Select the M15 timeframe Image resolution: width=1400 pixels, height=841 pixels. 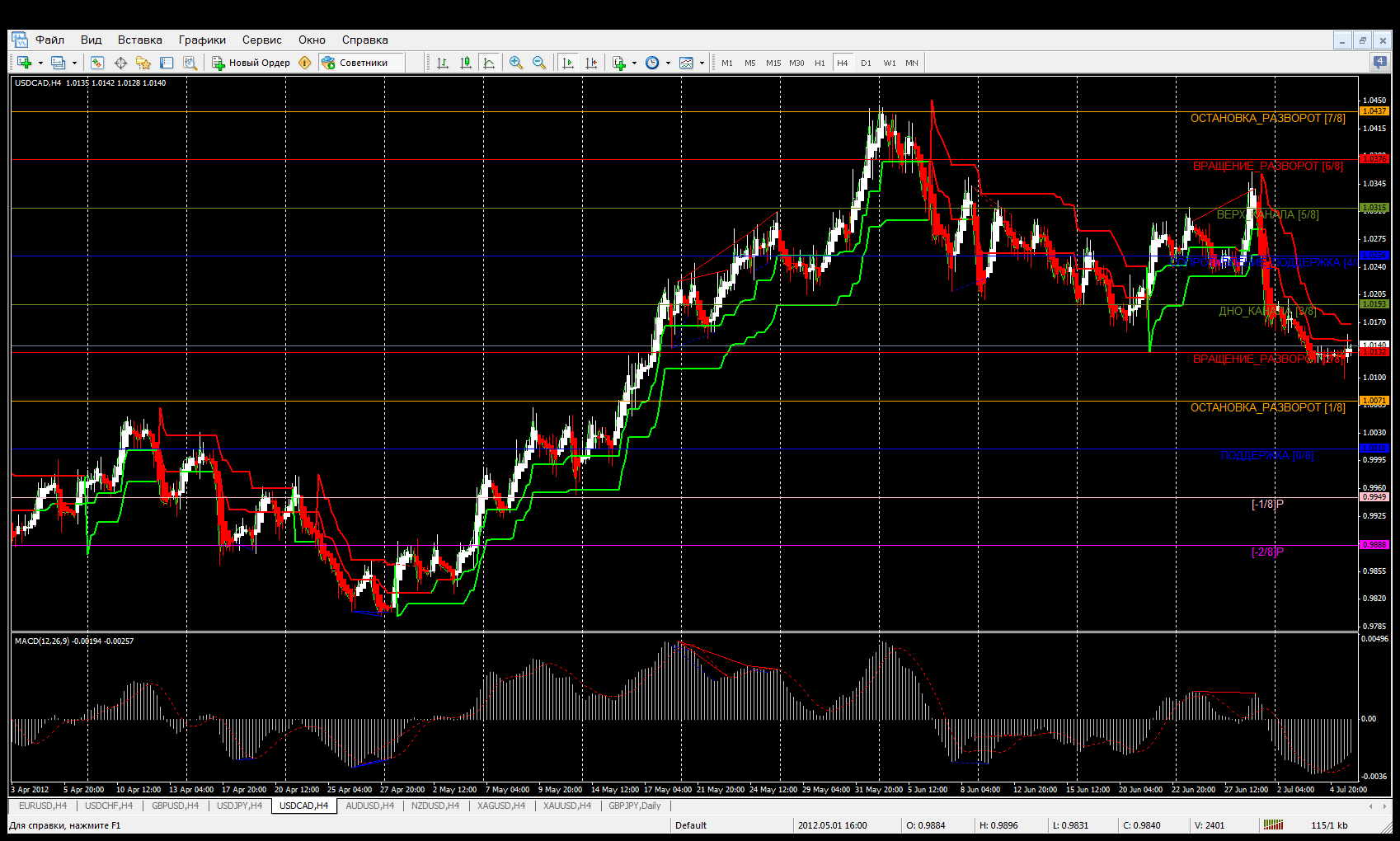pyautogui.click(x=773, y=63)
